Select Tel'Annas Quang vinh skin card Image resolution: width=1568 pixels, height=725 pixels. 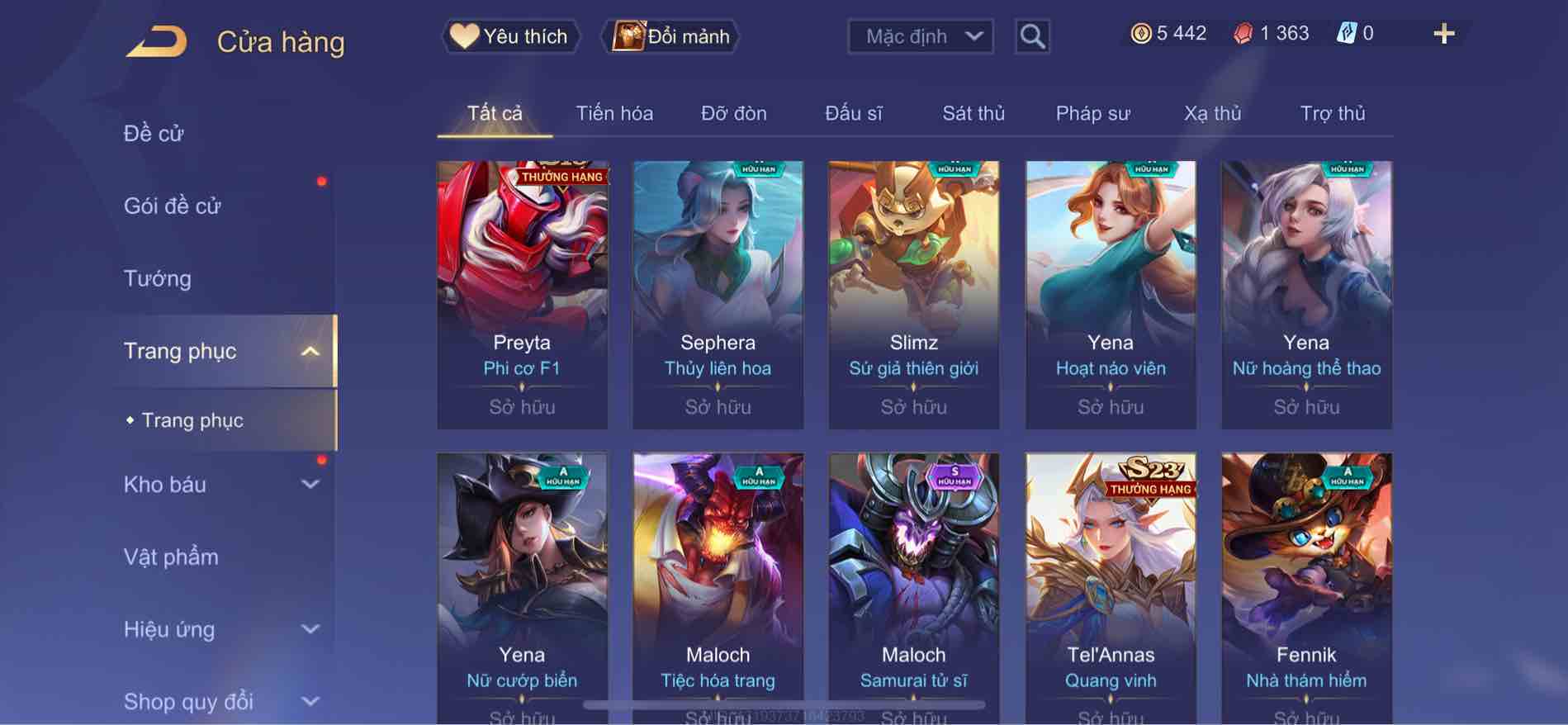click(x=1111, y=588)
